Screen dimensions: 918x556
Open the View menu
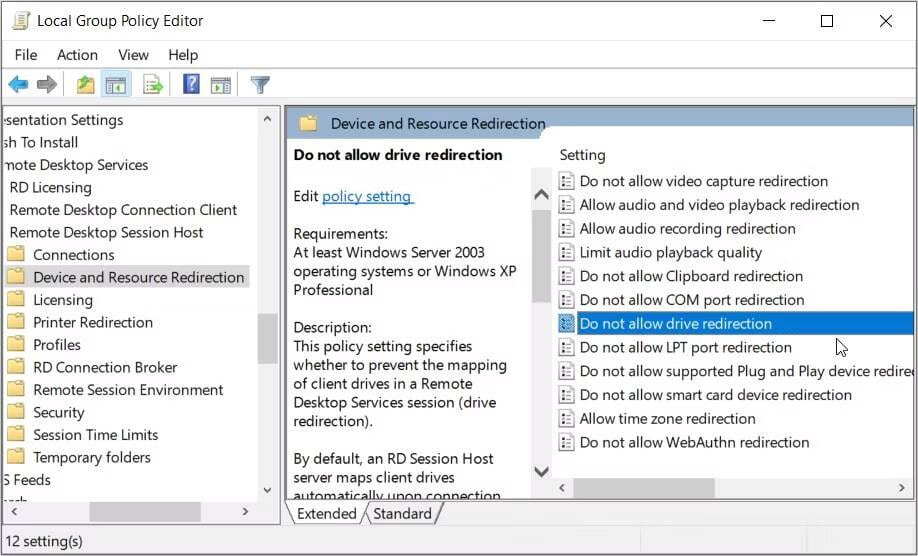[133, 55]
